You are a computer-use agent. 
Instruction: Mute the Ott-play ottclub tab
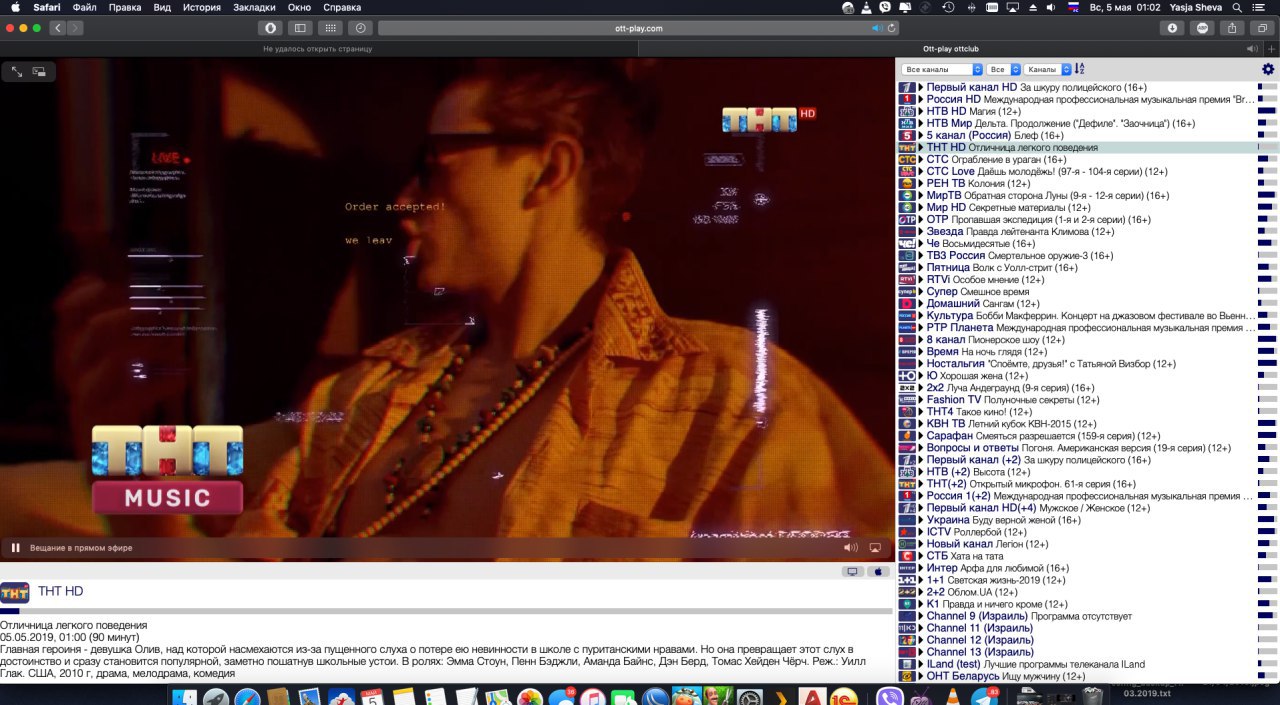pos(1251,48)
